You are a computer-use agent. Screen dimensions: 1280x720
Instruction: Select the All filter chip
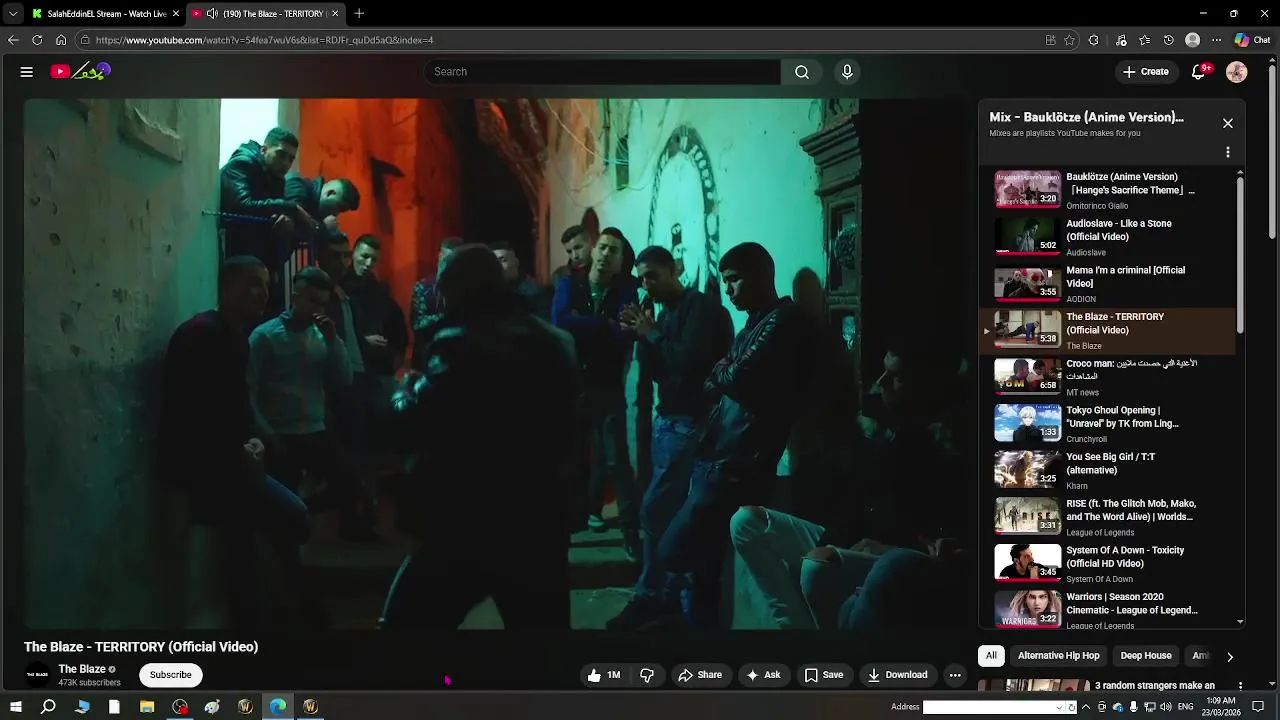tap(991, 656)
